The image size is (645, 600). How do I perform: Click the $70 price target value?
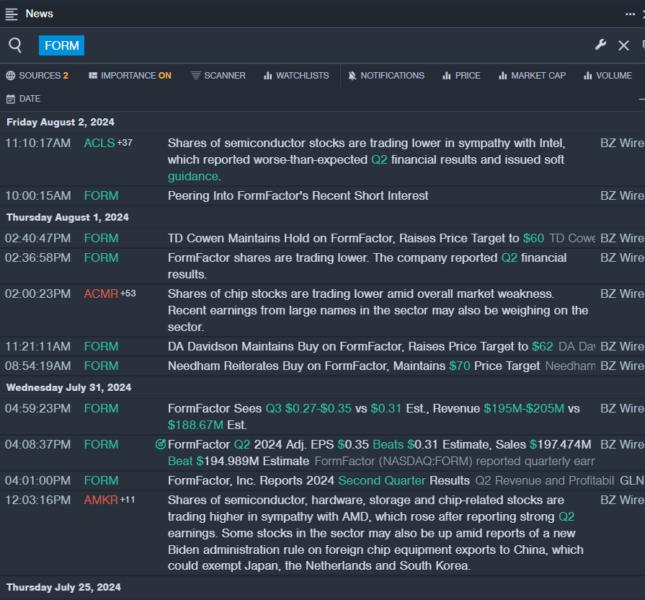pos(459,366)
